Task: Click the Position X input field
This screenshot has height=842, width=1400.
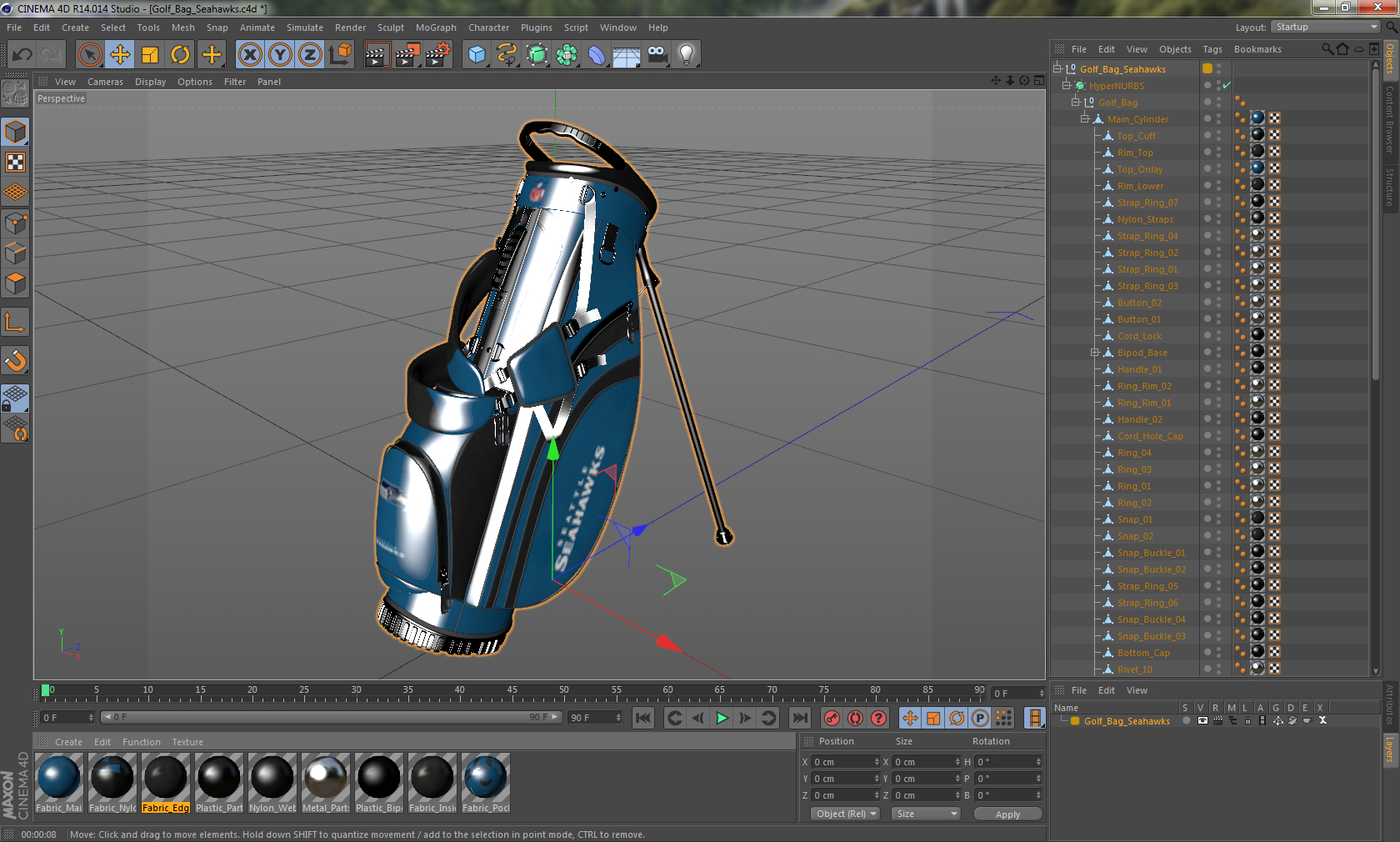Action: 846,762
